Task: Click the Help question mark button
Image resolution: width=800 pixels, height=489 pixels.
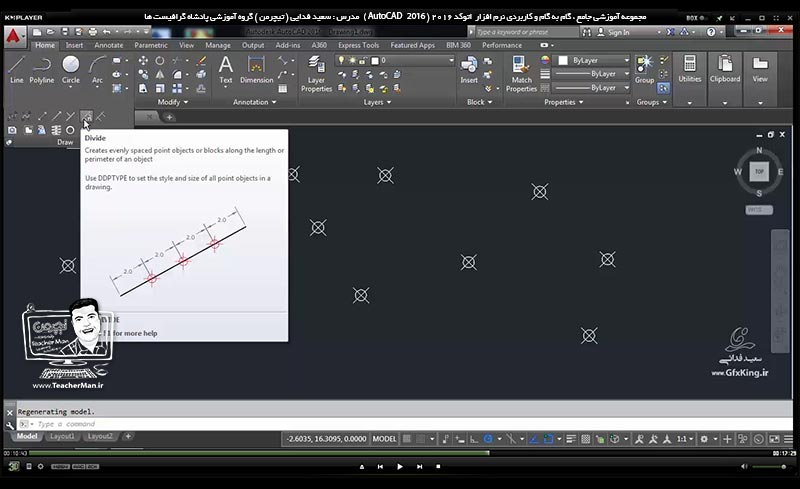Action: click(711, 32)
